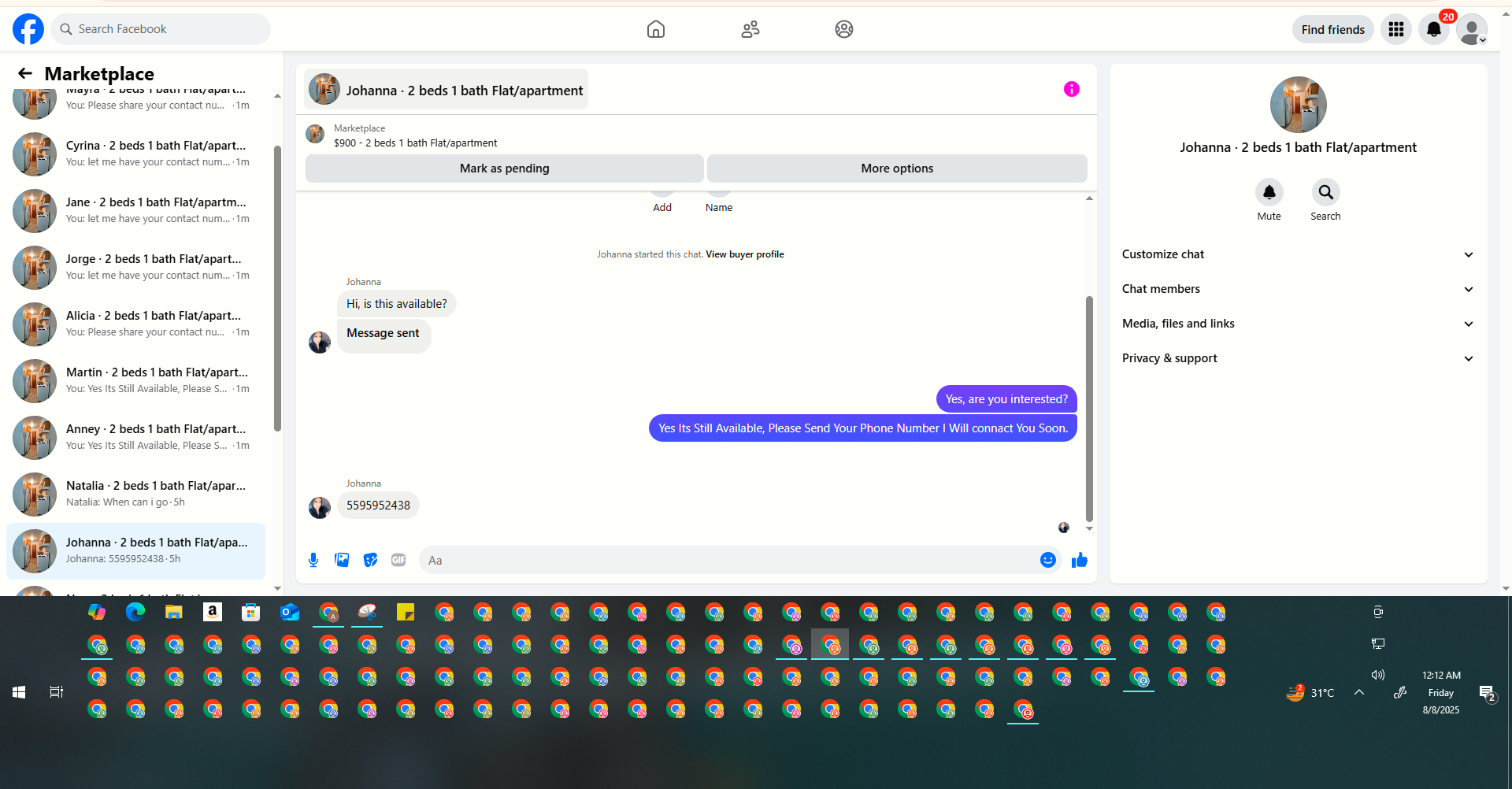Click the Marketplace back arrow
Screen dimensions: 1512x789
click(25, 73)
